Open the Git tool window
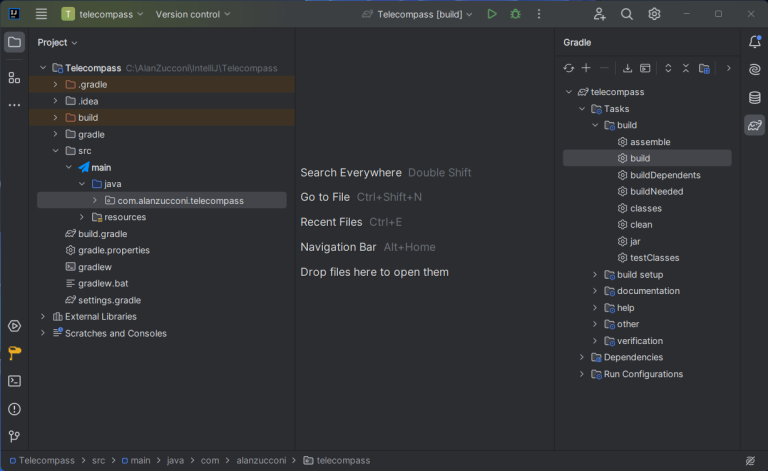768x471 pixels. [x=14, y=436]
